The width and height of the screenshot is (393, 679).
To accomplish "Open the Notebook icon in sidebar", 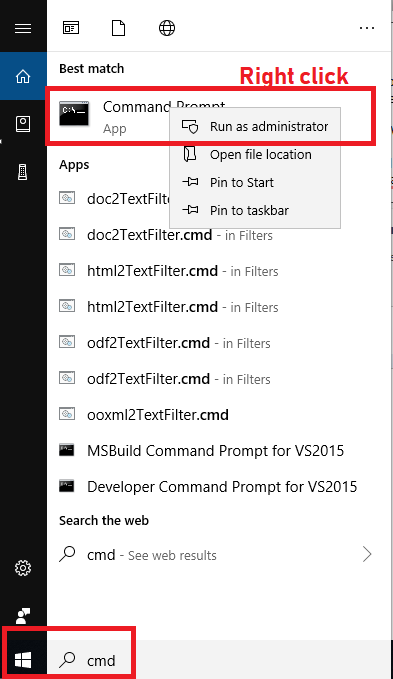I will coord(23,124).
